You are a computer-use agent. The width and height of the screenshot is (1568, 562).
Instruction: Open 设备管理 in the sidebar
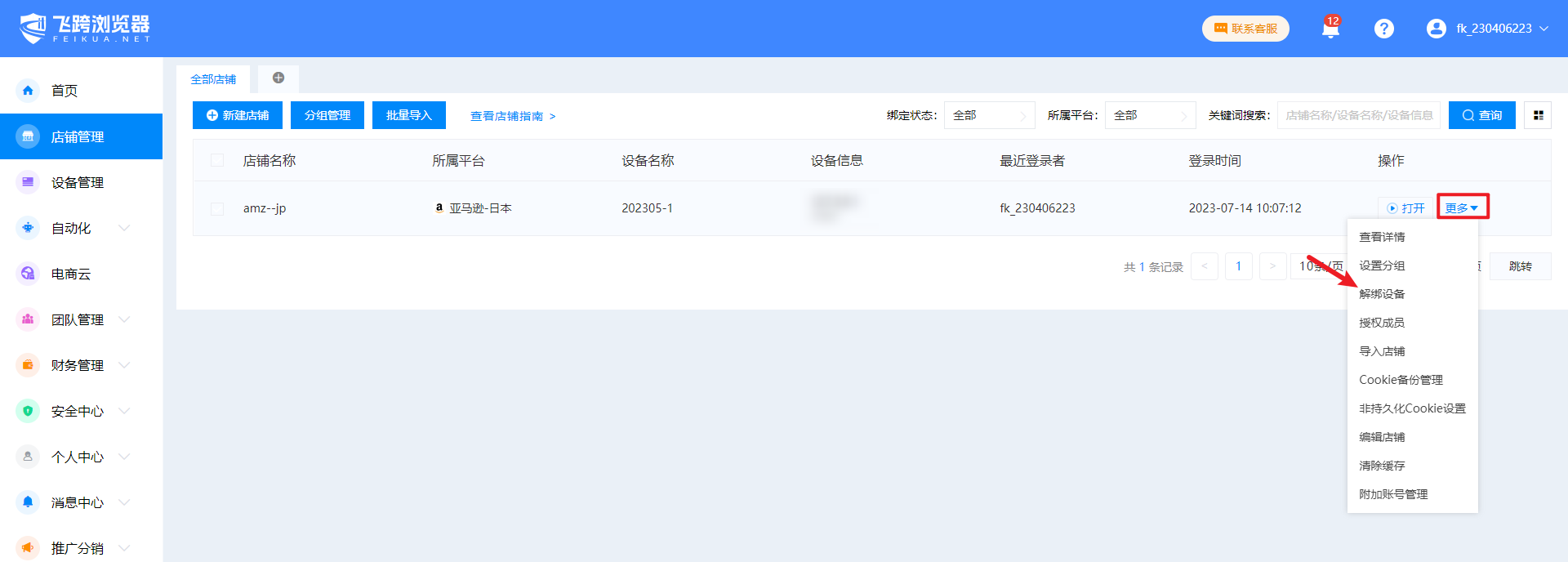tap(78, 182)
